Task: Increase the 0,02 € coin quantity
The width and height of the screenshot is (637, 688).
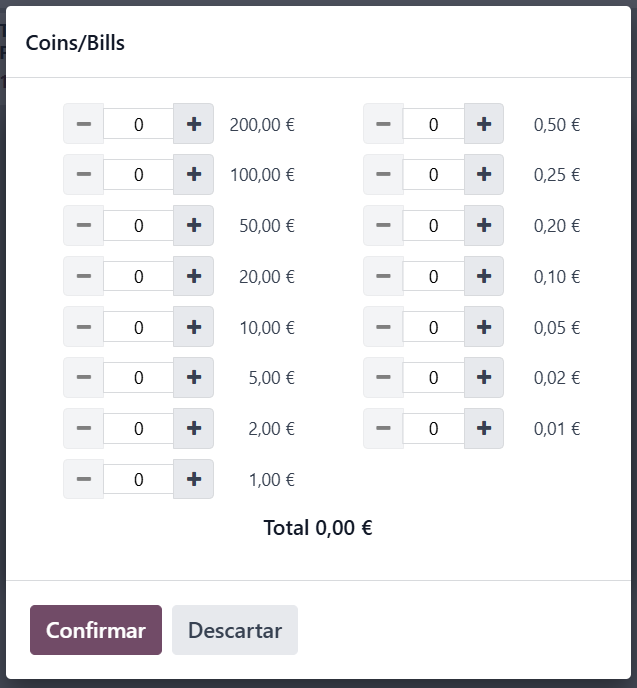Action: 484,377
